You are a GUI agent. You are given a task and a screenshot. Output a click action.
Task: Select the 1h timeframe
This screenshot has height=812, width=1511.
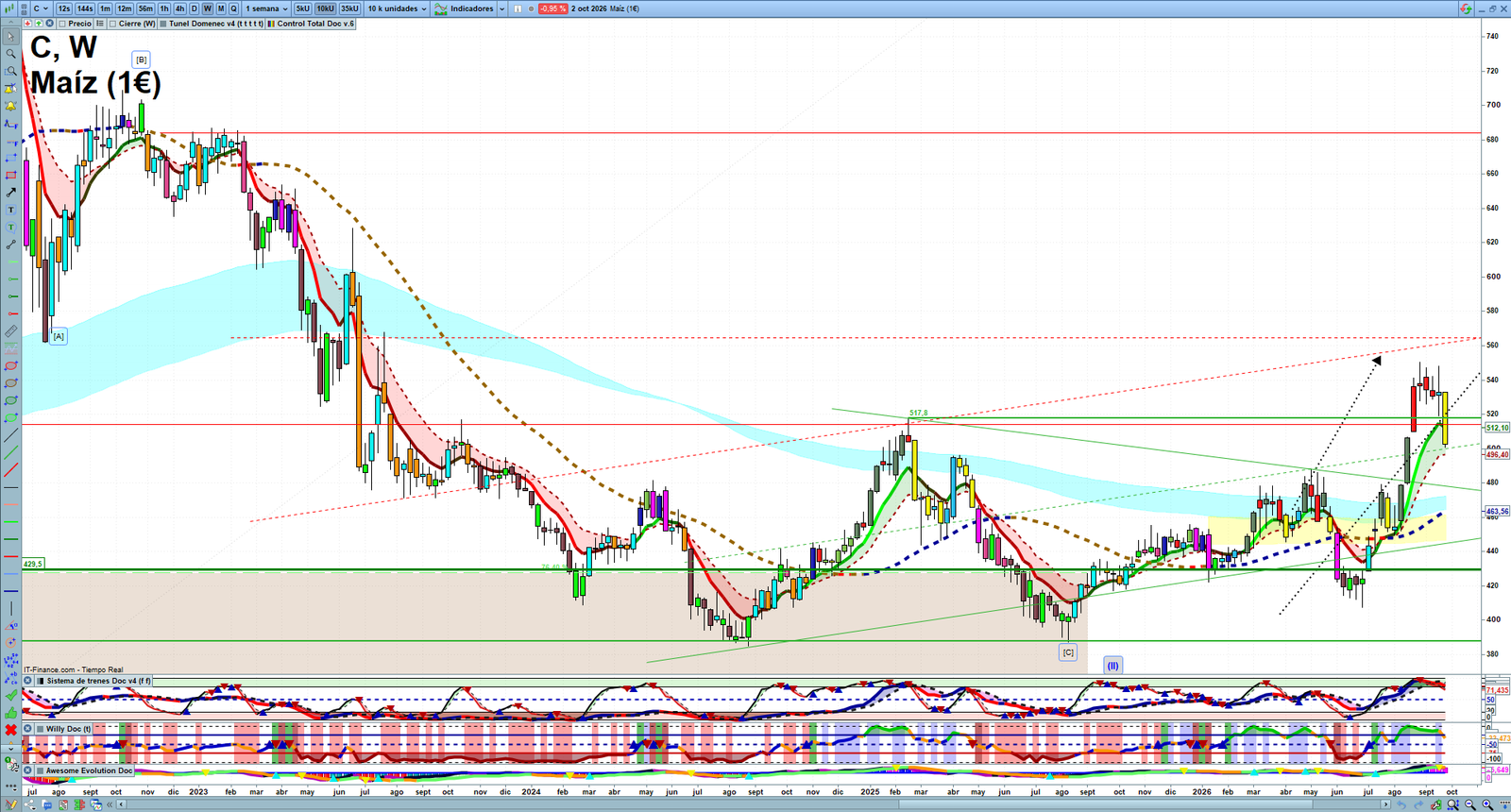[164, 8]
